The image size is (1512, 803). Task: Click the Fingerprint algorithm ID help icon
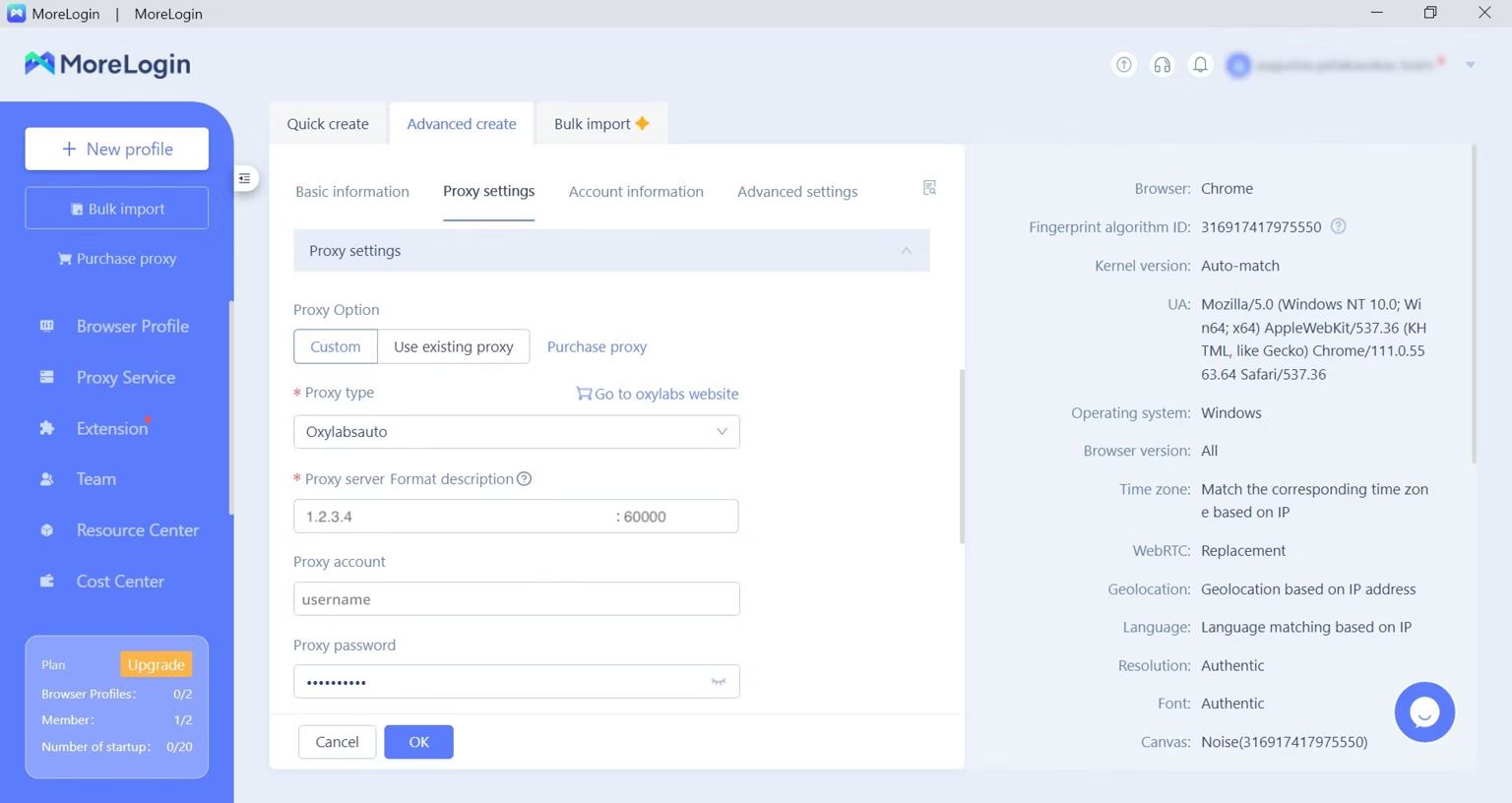[x=1338, y=226]
